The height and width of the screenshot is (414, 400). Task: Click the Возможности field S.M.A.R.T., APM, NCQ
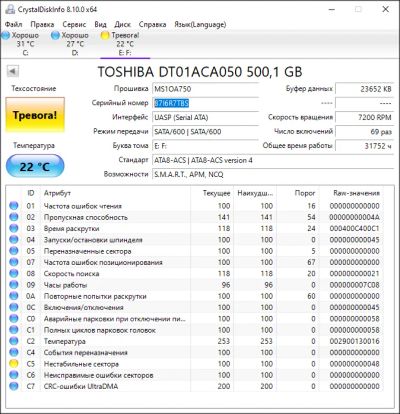[x=273, y=174]
